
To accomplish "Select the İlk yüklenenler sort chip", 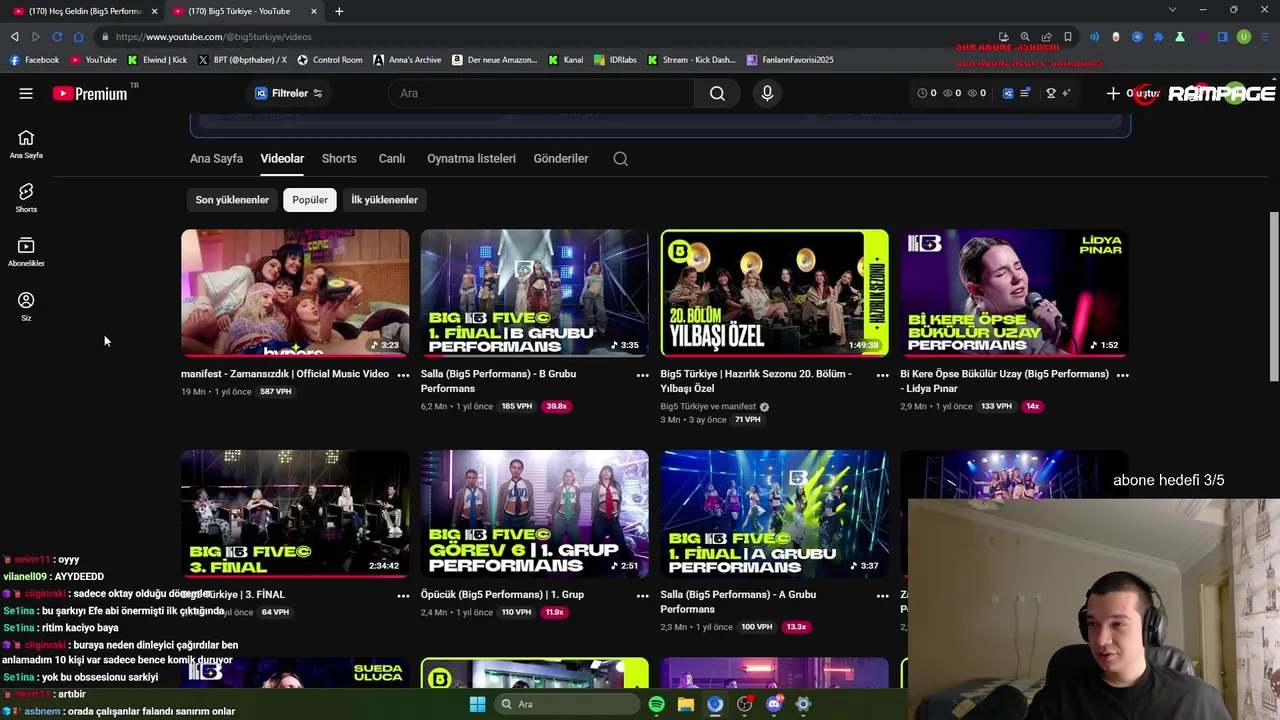I will click(384, 200).
